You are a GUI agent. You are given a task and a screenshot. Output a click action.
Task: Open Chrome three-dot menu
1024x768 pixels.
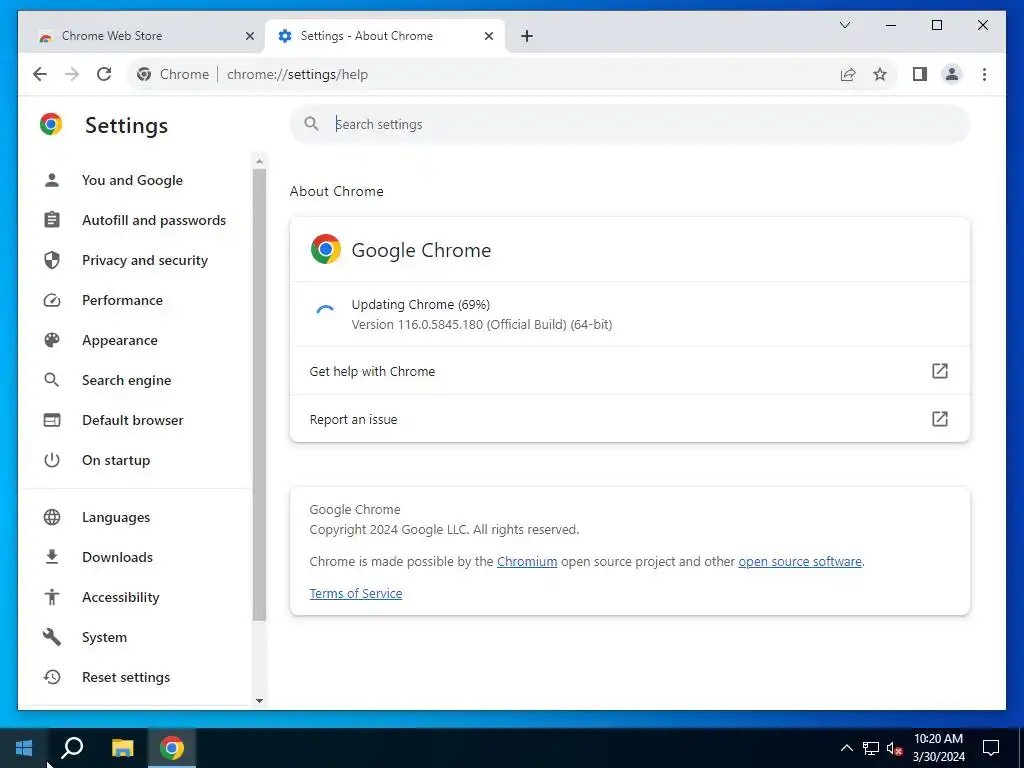pos(984,74)
